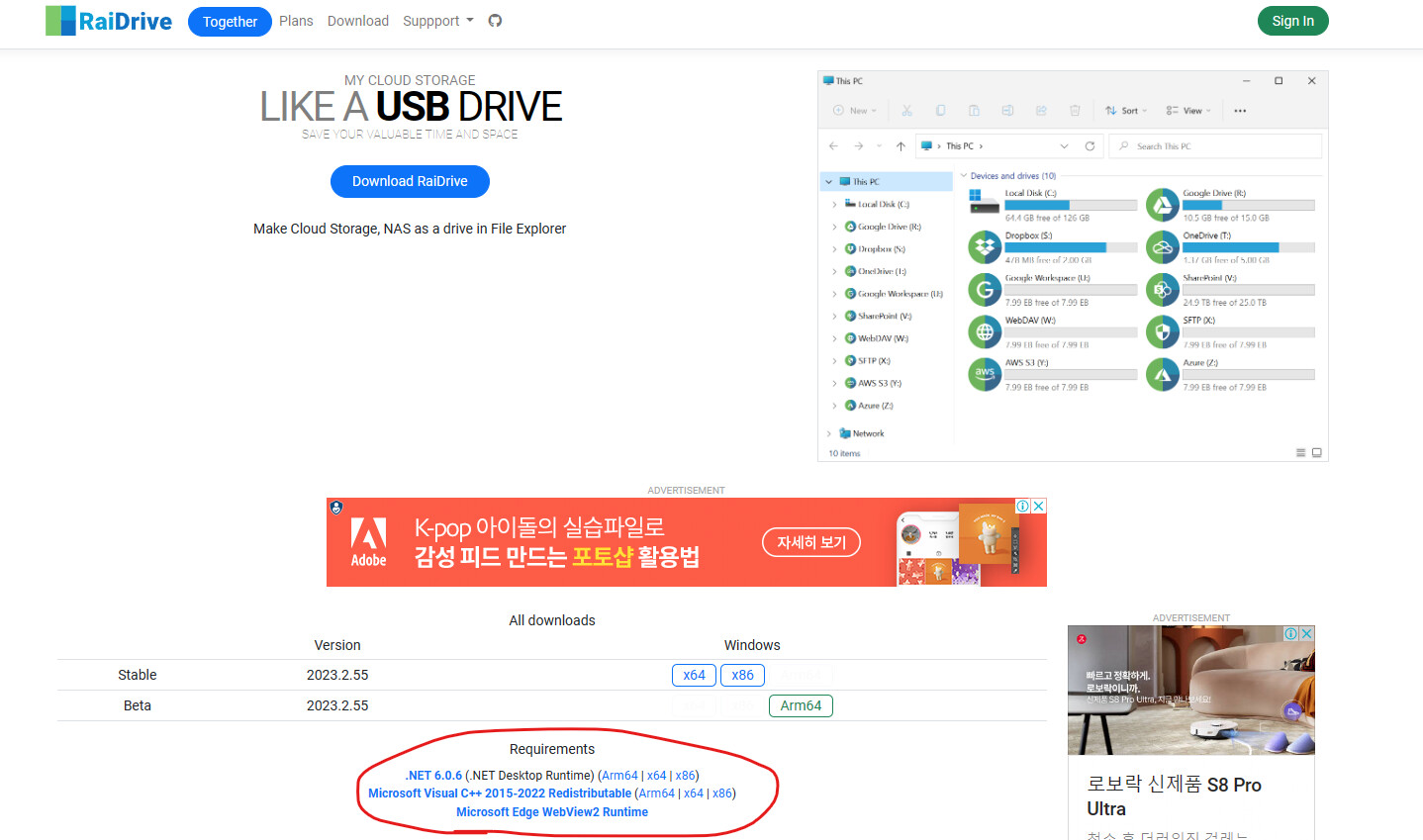Close the Adobe banner advertisement
The height and width of the screenshot is (840, 1423).
coord(1038,506)
